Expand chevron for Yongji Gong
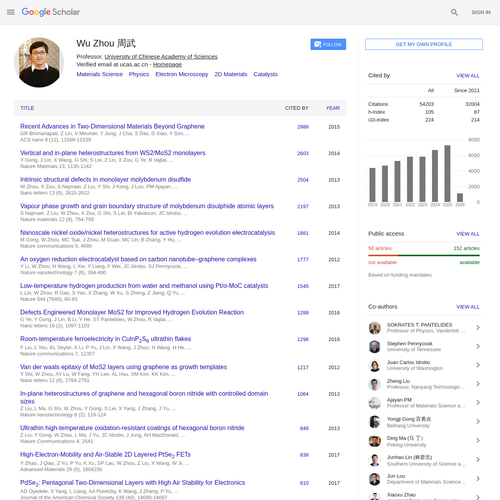 click(x=478, y=421)
